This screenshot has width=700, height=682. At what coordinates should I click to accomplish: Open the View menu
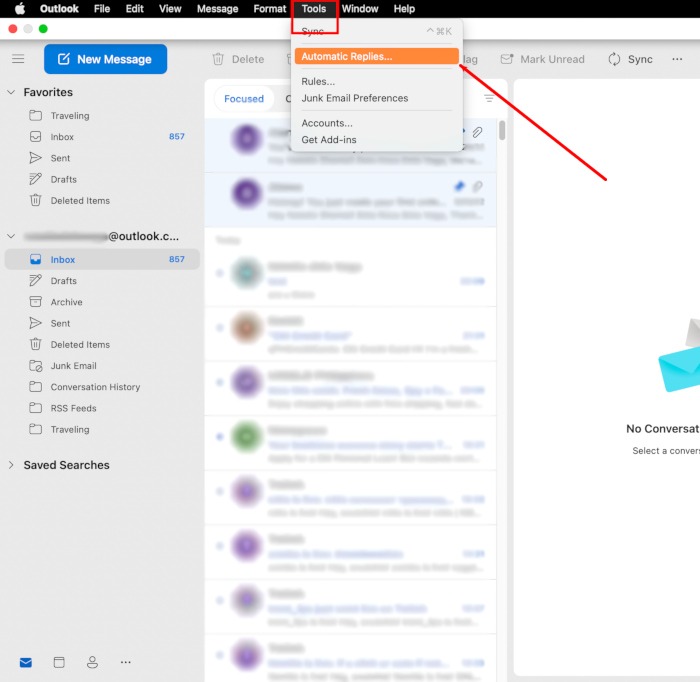pyautogui.click(x=170, y=8)
